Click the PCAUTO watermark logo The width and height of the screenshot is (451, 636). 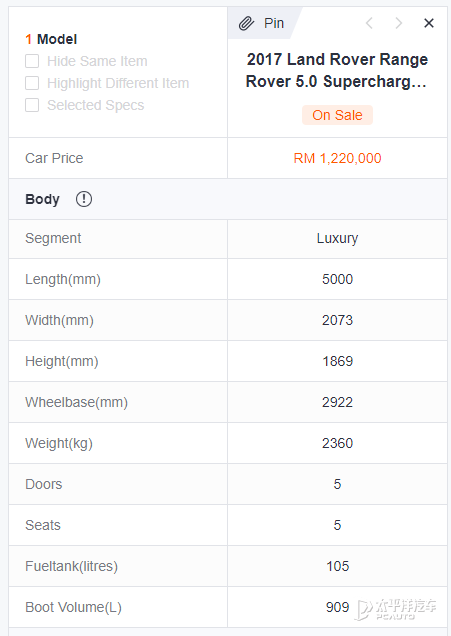pyautogui.click(x=396, y=609)
